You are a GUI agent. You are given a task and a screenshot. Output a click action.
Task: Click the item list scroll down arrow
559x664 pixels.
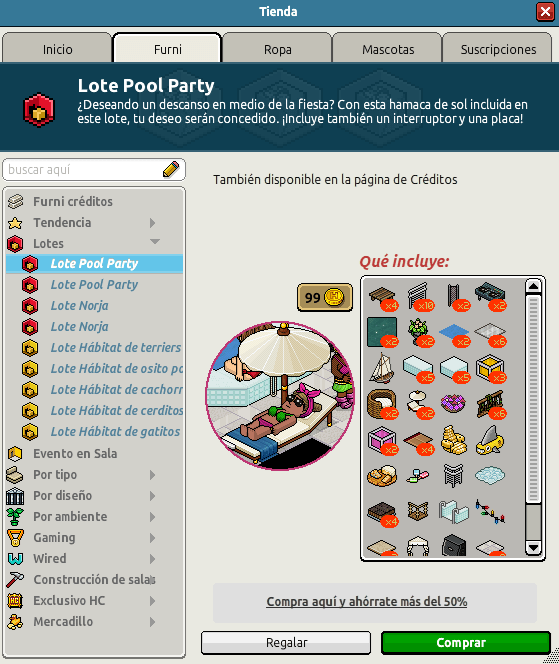(x=533, y=548)
